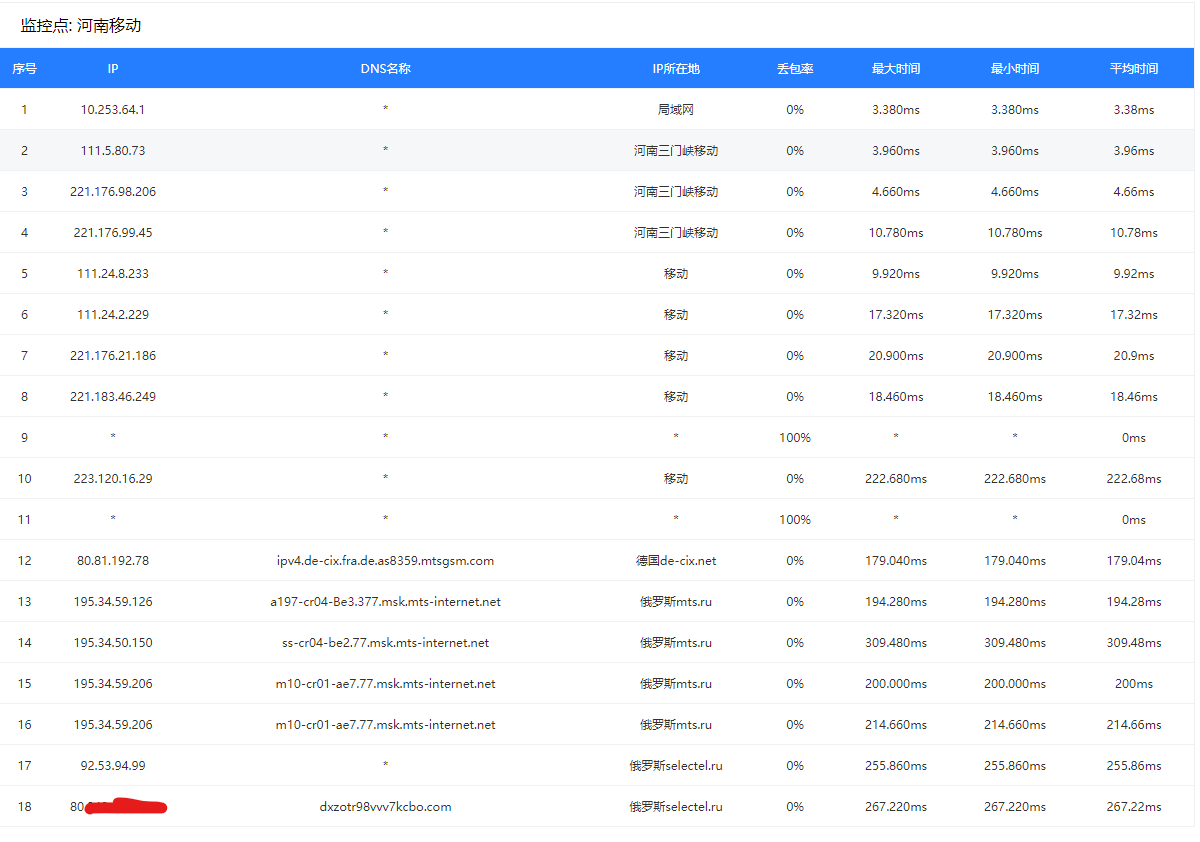Click the 最大时间 column header

tap(896, 69)
